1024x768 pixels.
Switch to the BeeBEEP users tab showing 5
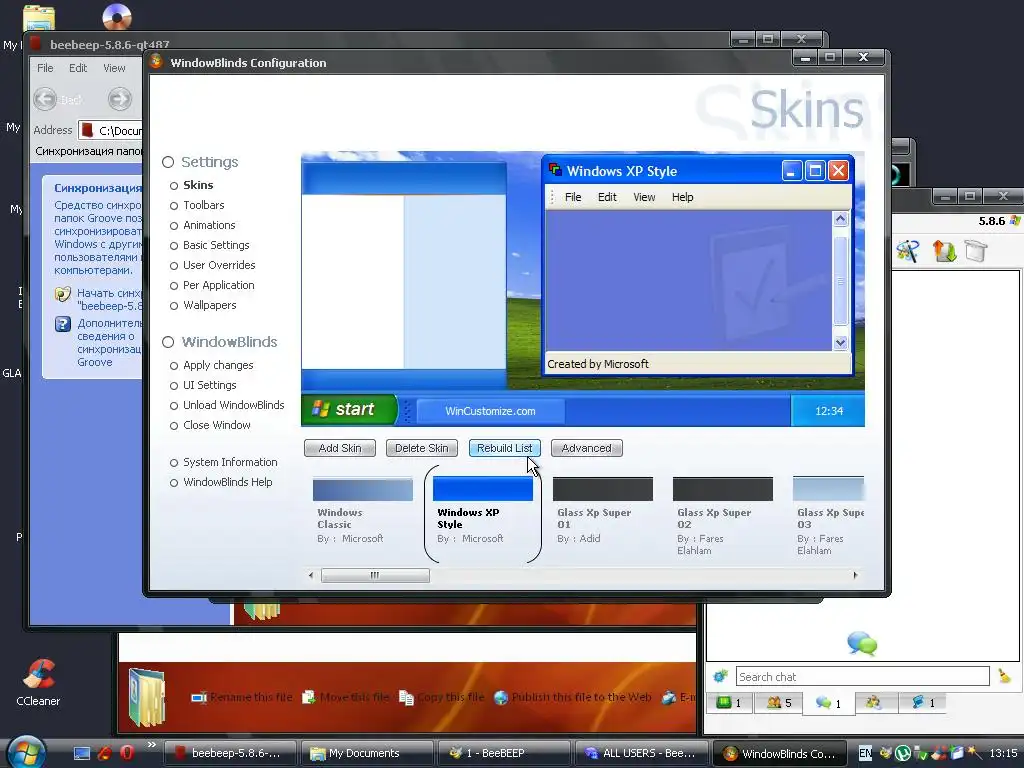point(778,703)
